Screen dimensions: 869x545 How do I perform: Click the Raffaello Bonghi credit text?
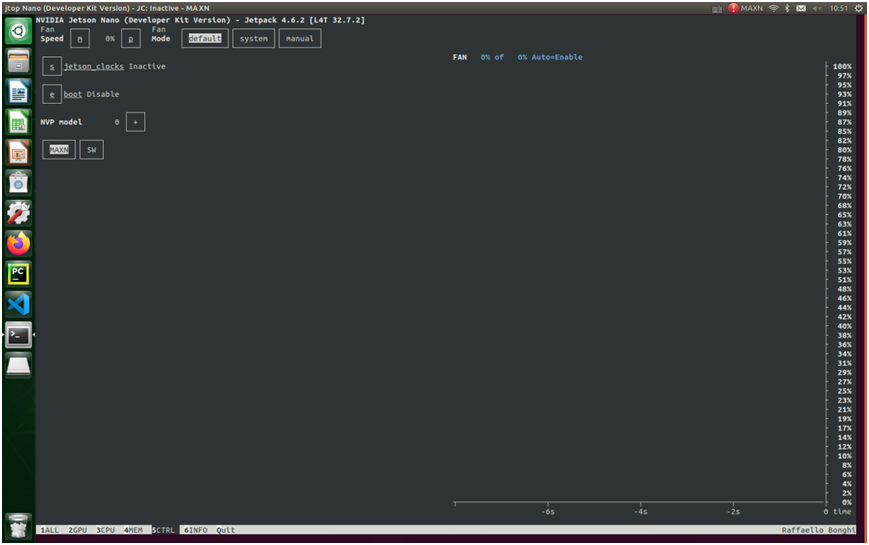coord(819,530)
